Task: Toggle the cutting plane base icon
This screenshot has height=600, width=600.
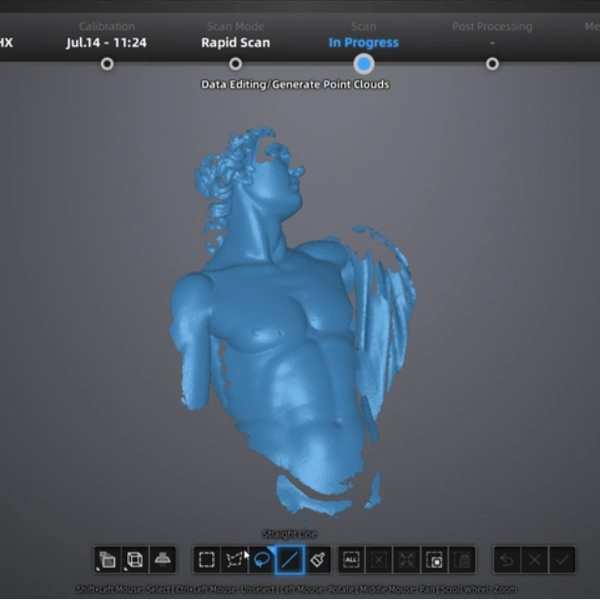Action: [163, 560]
